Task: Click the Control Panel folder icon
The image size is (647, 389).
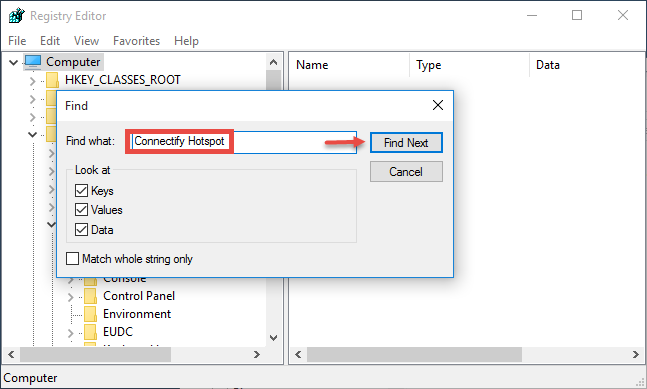Action: tap(90, 296)
